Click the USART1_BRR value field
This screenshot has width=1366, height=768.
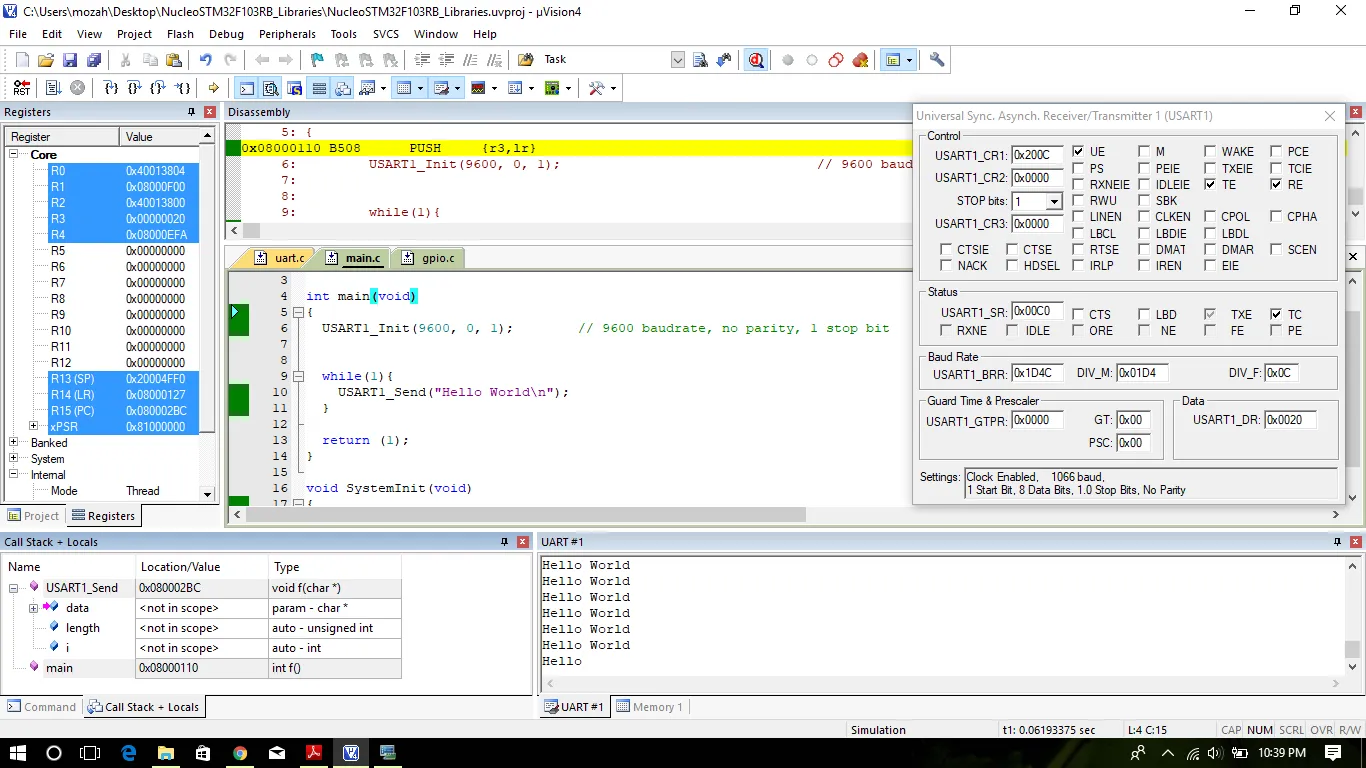pos(1037,374)
